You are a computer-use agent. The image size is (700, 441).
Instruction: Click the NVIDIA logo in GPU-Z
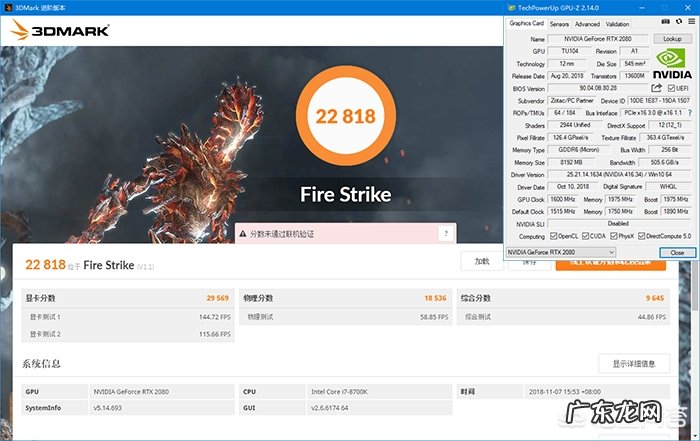click(672, 64)
